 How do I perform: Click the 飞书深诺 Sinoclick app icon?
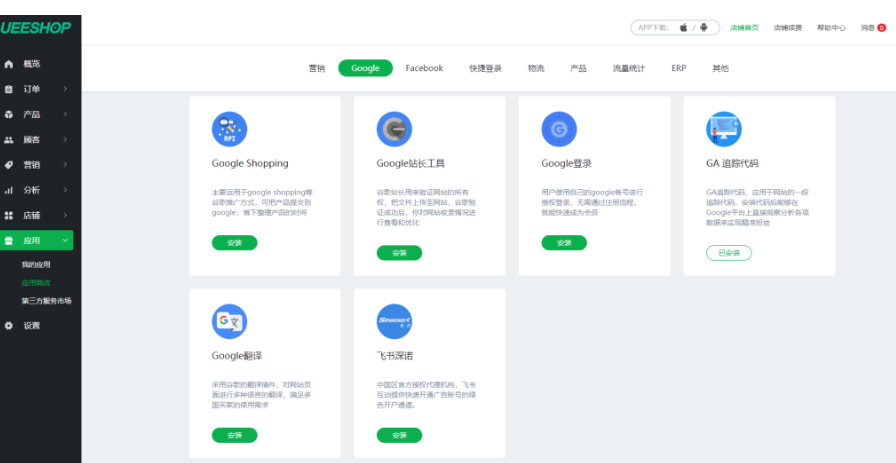pyautogui.click(x=394, y=321)
